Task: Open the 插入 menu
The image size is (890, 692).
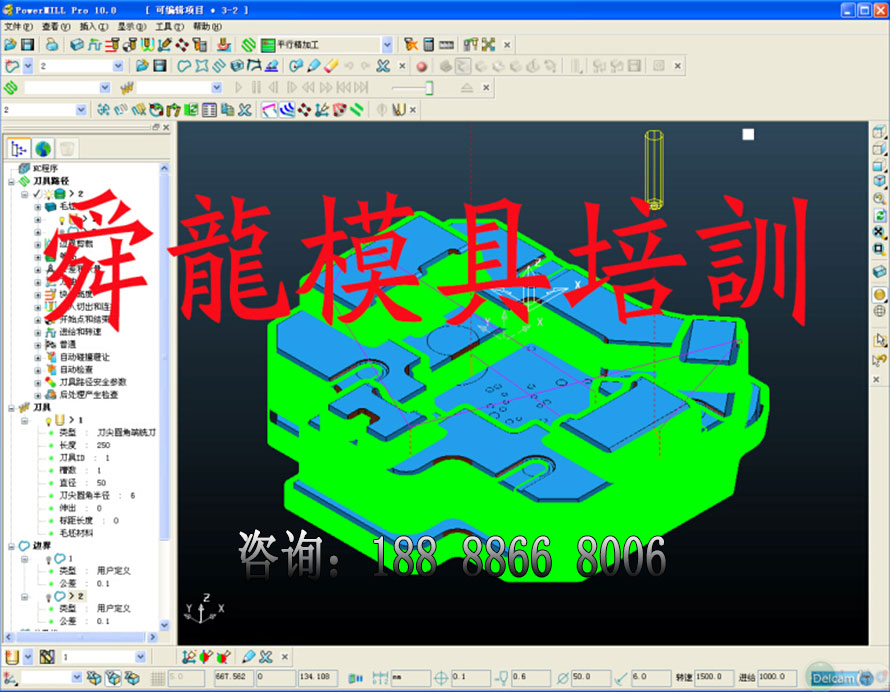Action: click(x=93, y=26)
